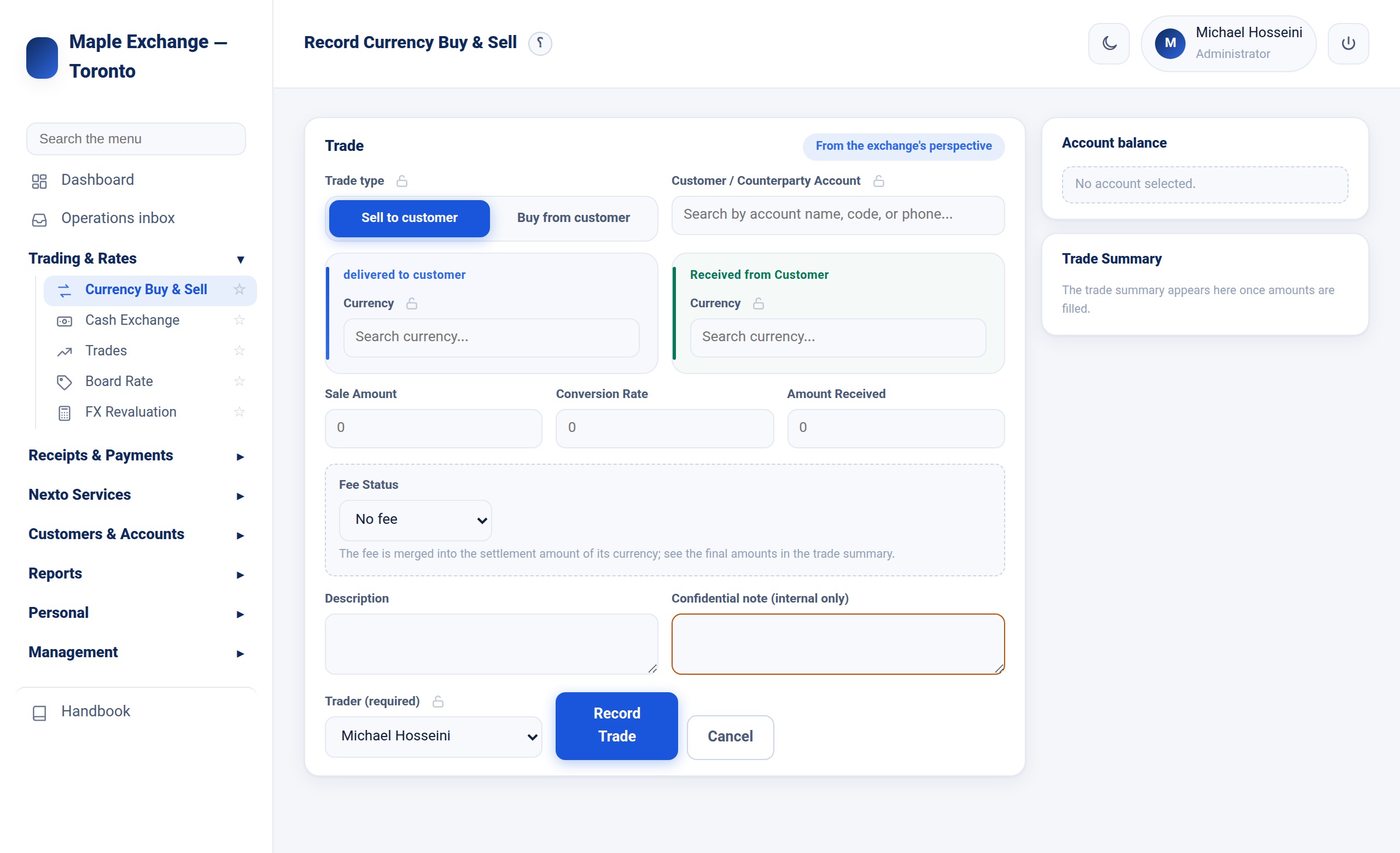Image resolution: width=1400 pixels, height=853 pixels.
Task: Click the Currency Buy & Sell swap icon
Action: (64, 290)
